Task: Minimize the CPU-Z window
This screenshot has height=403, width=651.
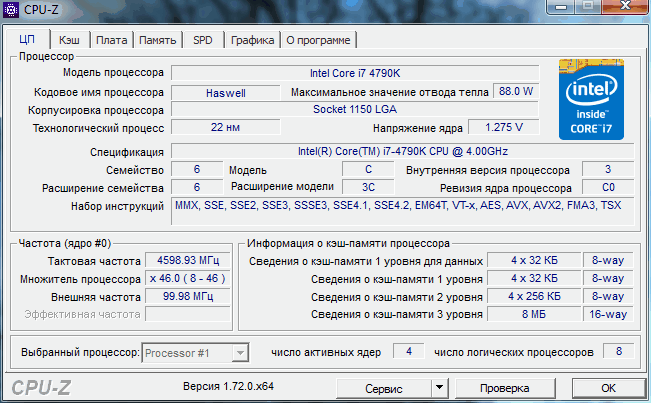Action: click(x=561, y=7)
